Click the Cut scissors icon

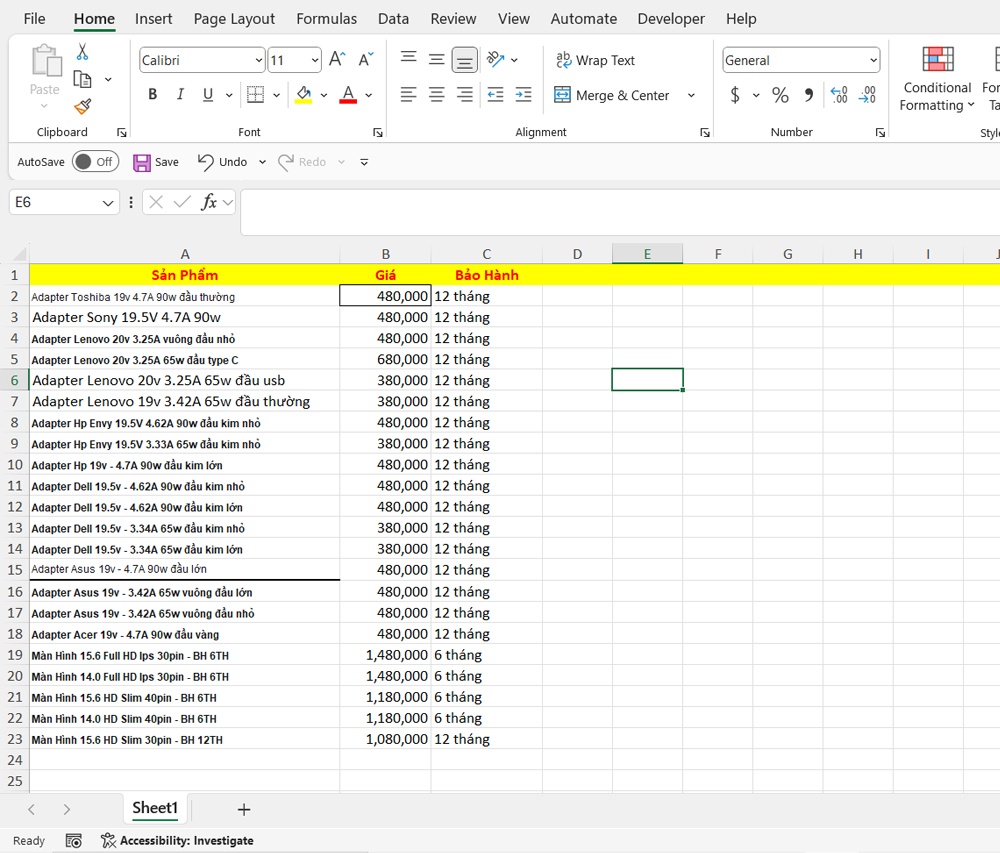[x=83, y=52]
